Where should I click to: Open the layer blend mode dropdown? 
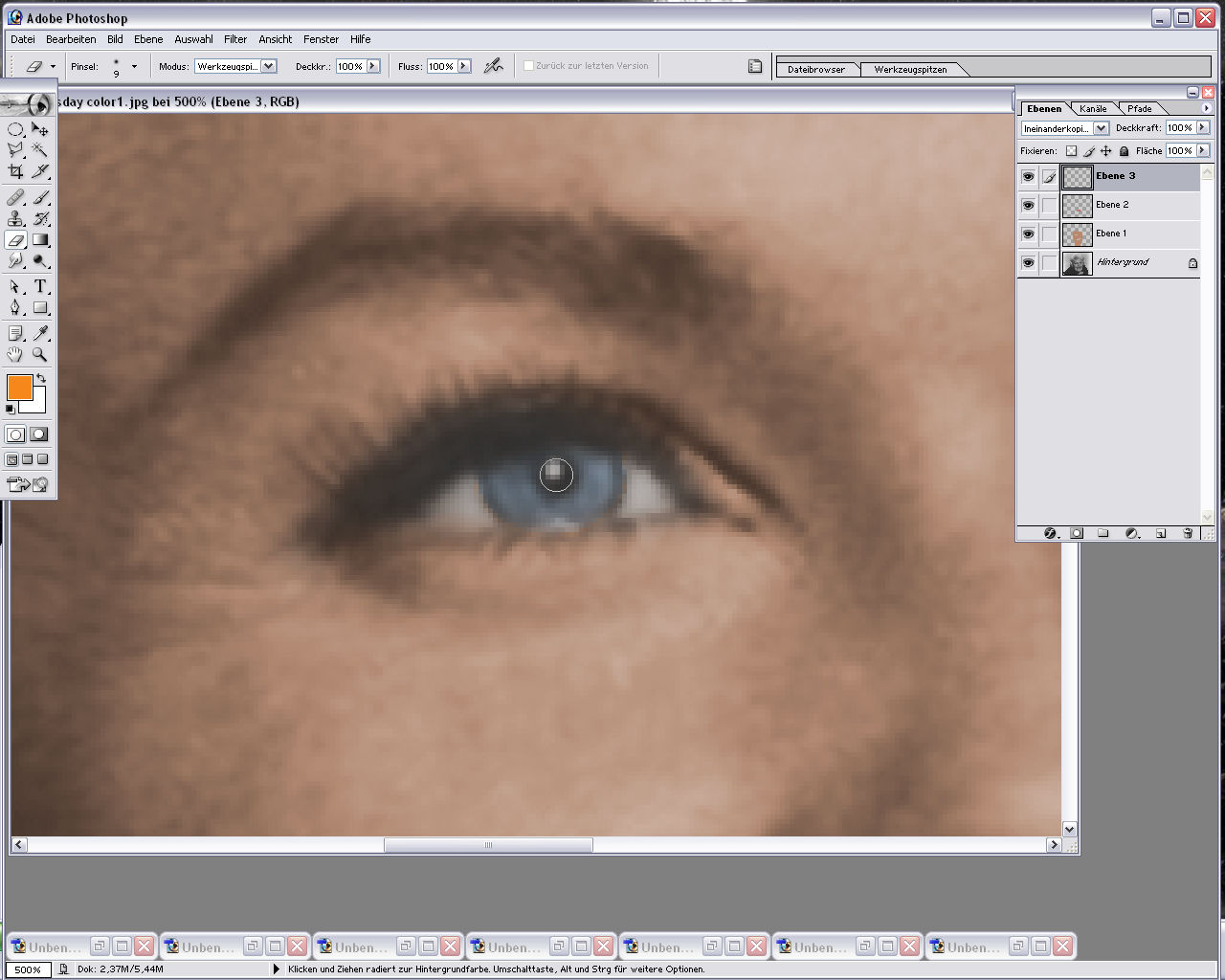pyautogui.click(x=1064, y=128)
